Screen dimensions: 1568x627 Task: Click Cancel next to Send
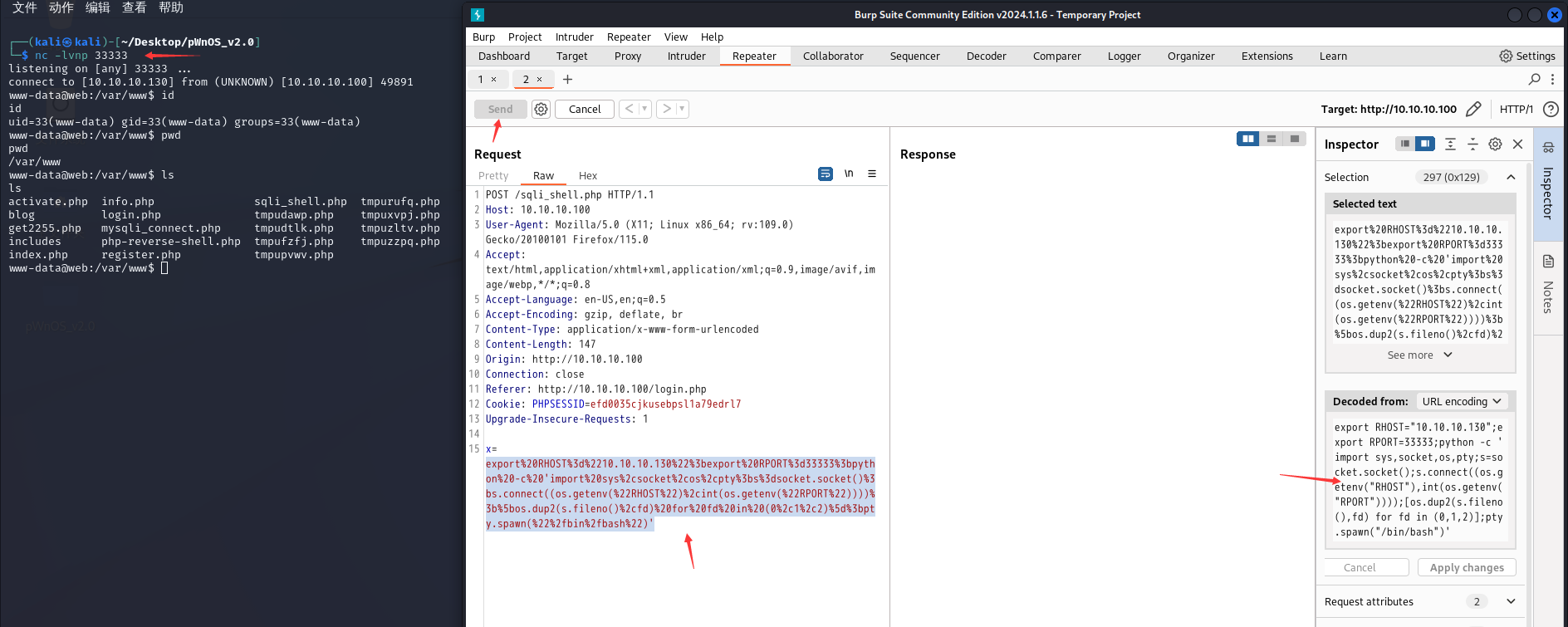point(585,109)
